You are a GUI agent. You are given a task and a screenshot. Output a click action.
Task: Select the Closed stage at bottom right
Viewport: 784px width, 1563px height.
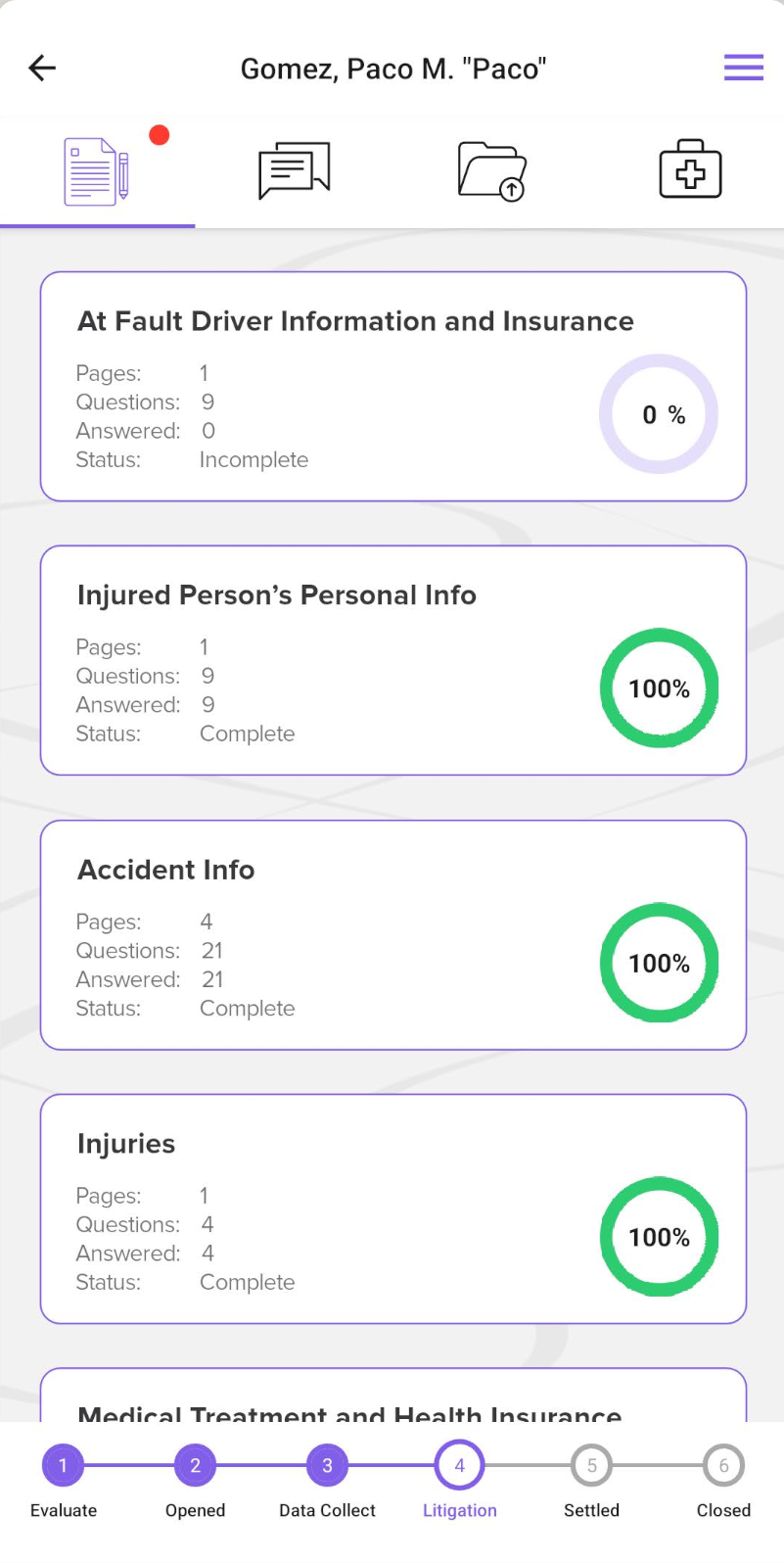[x=723, y=1465]
